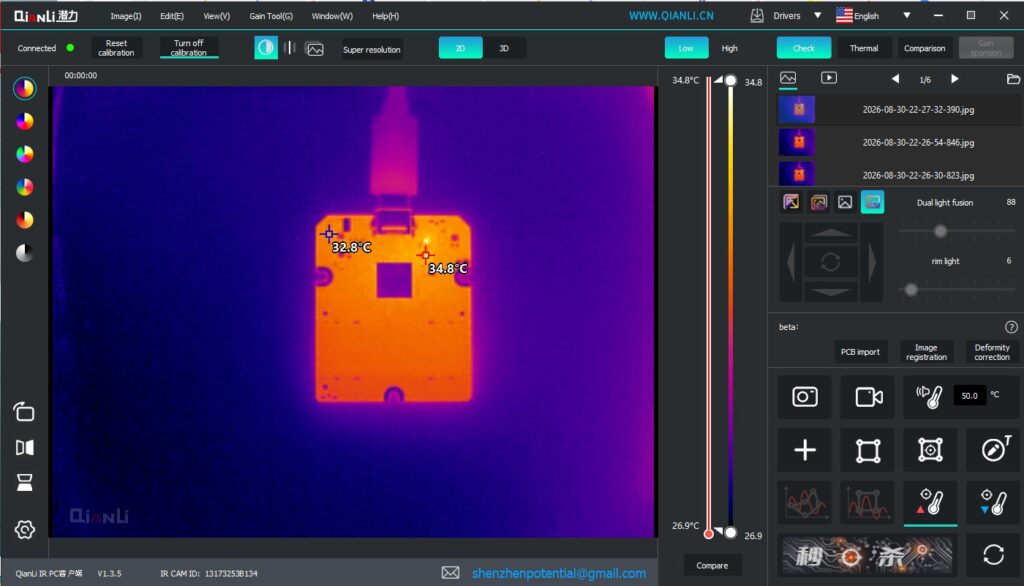Open the Image(I) menu

125,16
